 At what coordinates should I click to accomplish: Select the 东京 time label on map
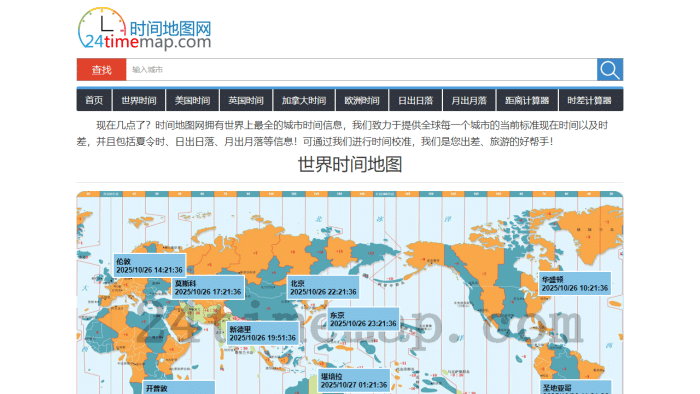tap(363, 319)
